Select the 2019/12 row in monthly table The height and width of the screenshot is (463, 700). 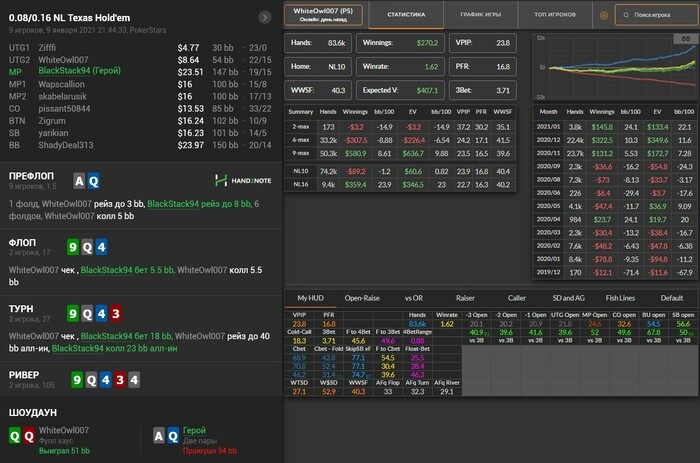click(x=615, y=272)
